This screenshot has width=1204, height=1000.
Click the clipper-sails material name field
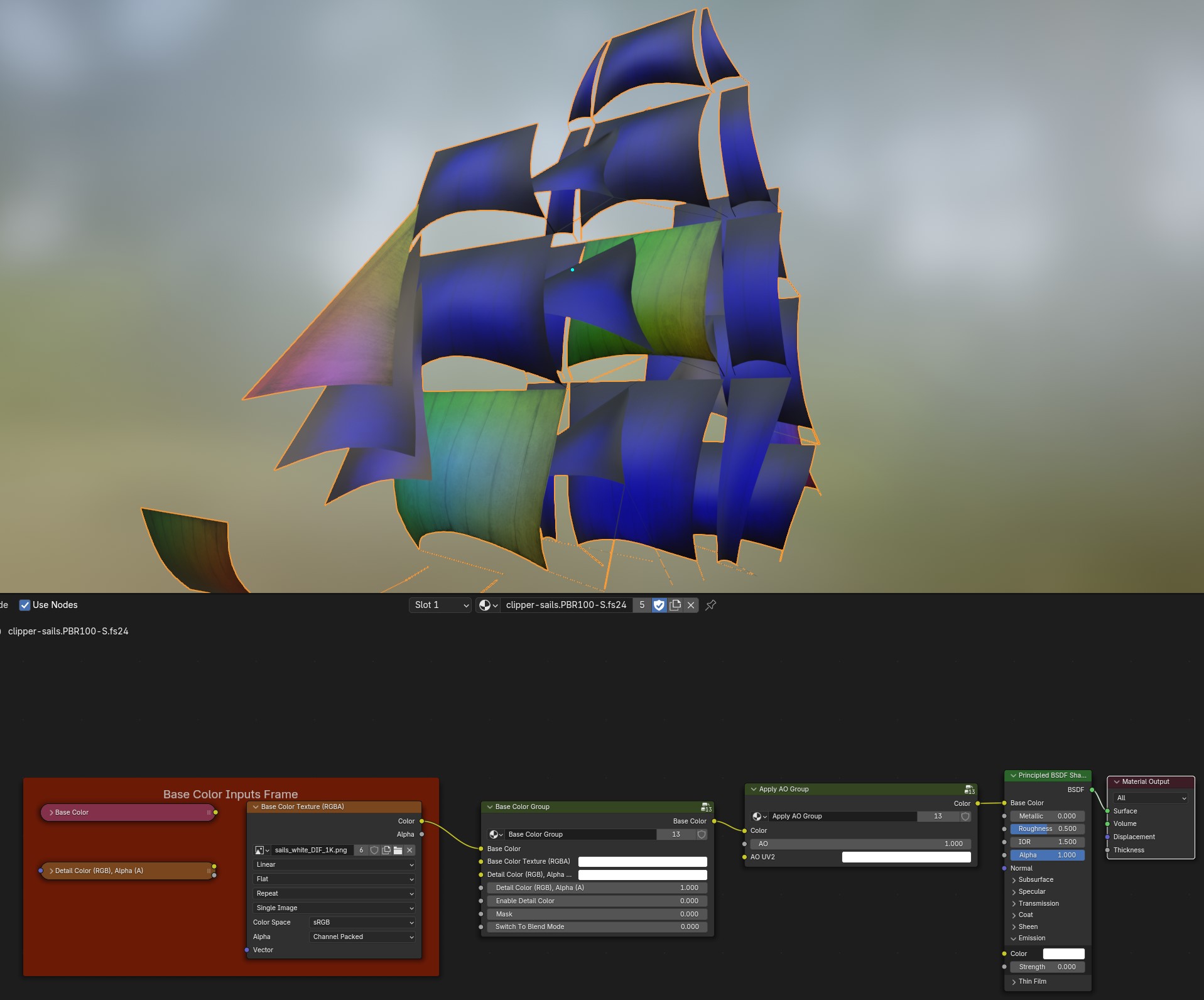(565, 605)
